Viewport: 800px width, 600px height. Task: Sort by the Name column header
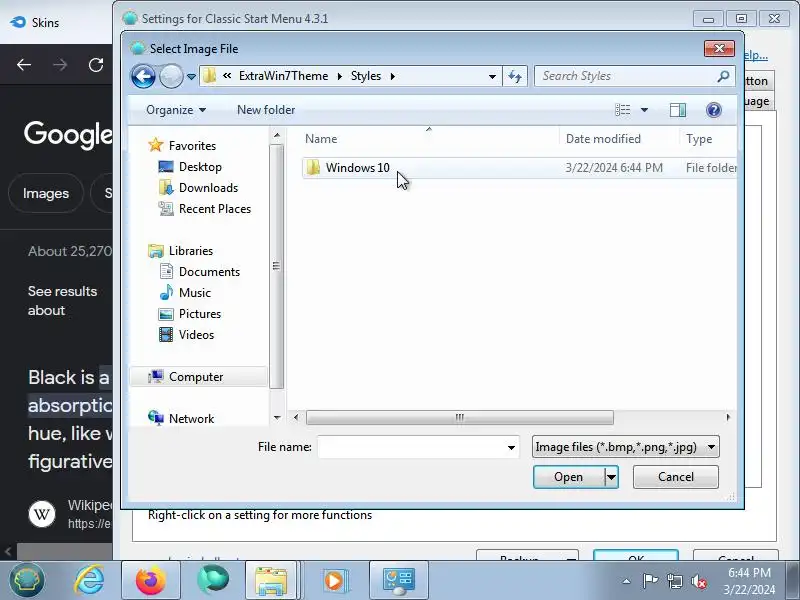[x=321, y=139]
